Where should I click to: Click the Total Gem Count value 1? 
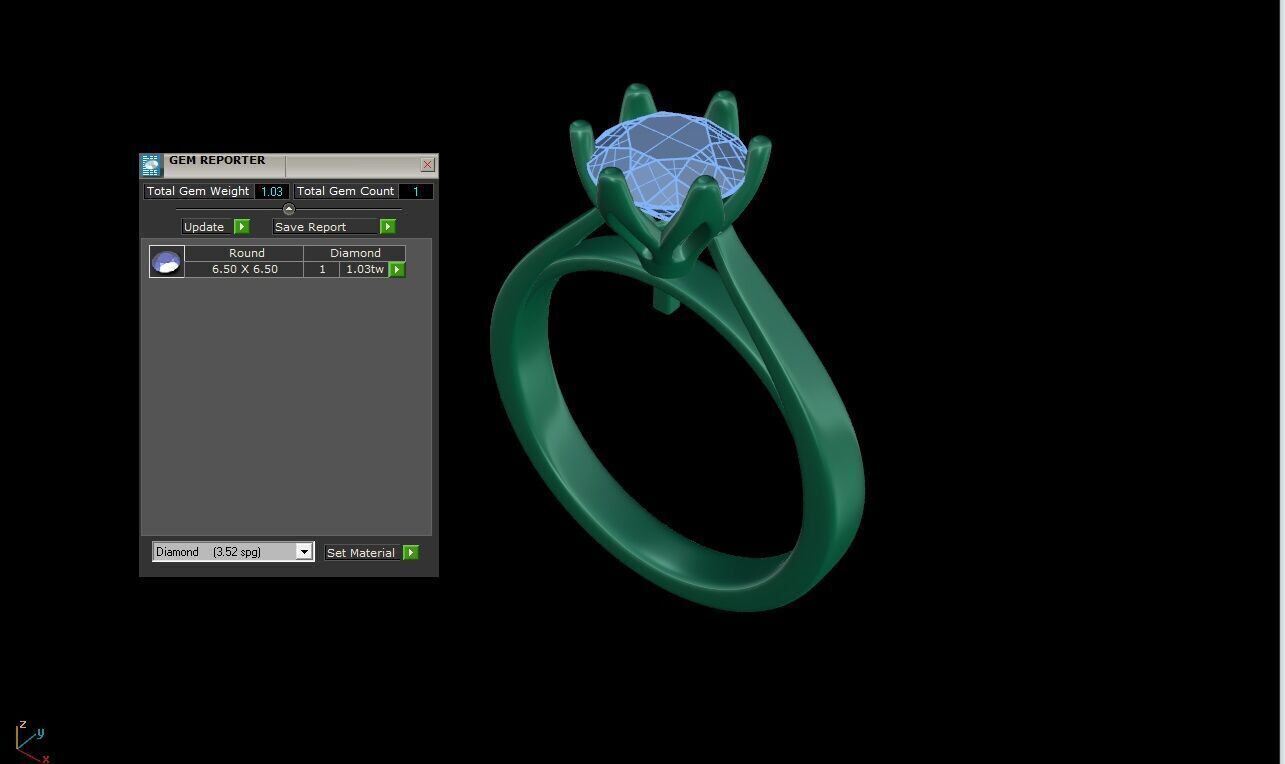[416, 191]
